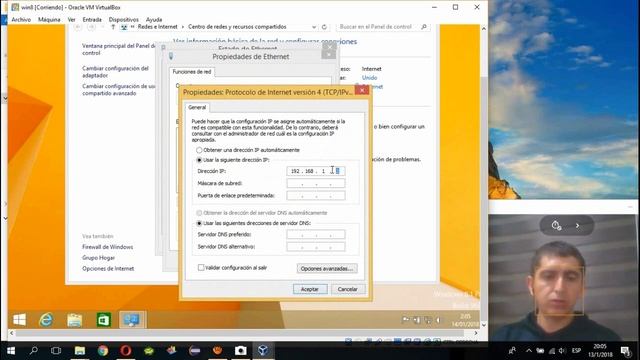Select the General tab of the TCP/IPv4 dialog

coord(197,107)
